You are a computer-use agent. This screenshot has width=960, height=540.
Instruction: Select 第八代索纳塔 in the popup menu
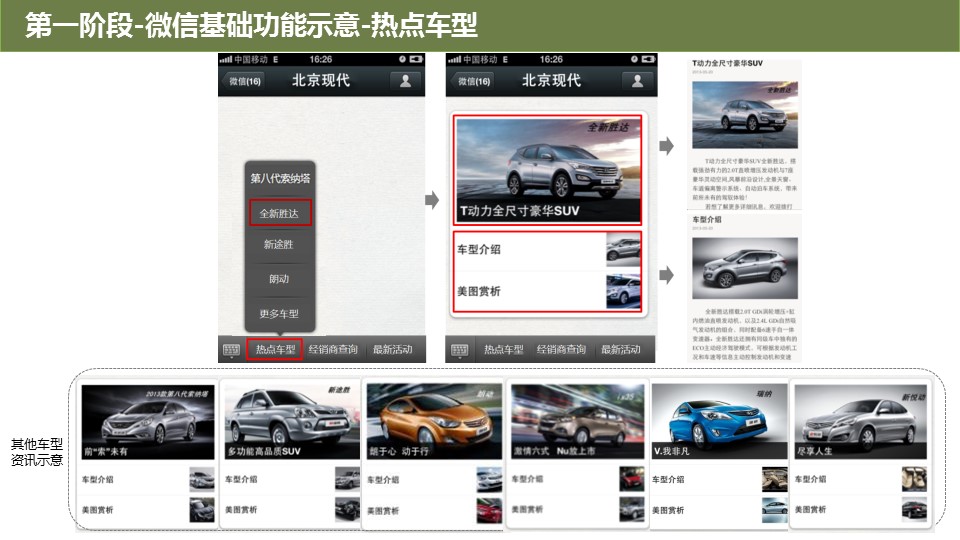tap(280, 179)
